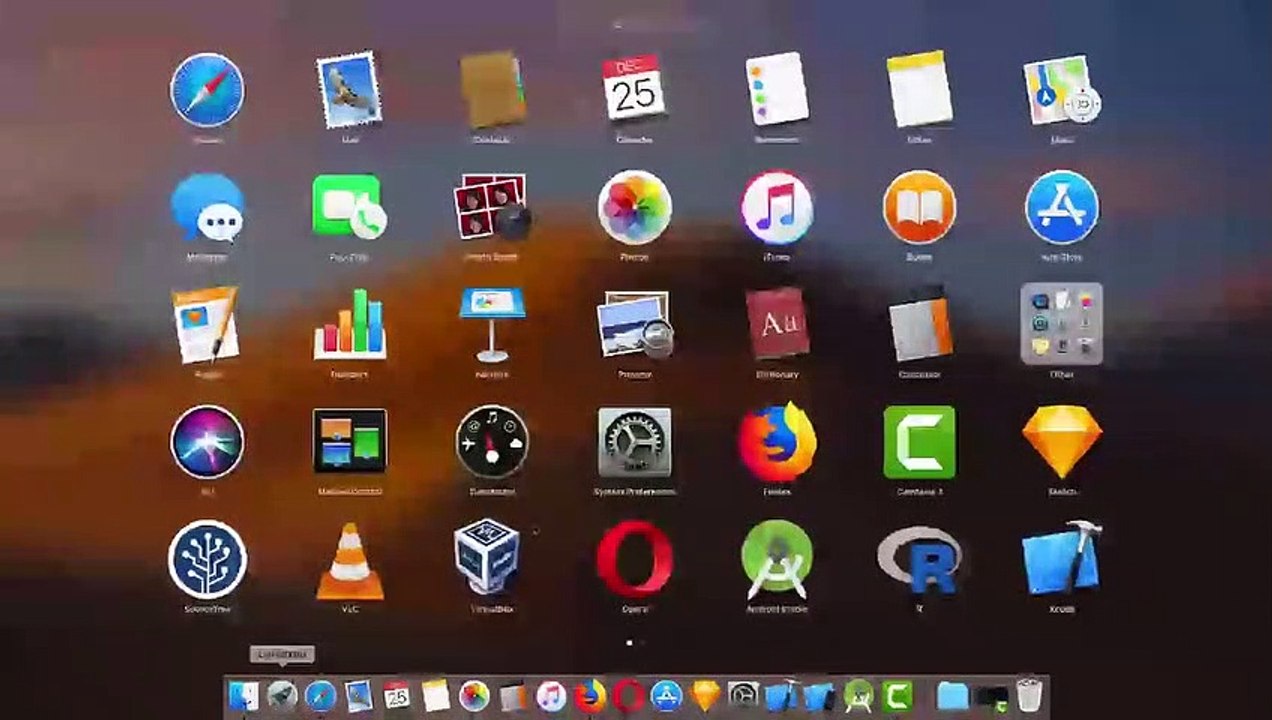The height and width of the screenshot is (720, 1272).
Task: Open Messages in Launchpad
Action: (x=207, y=208)
